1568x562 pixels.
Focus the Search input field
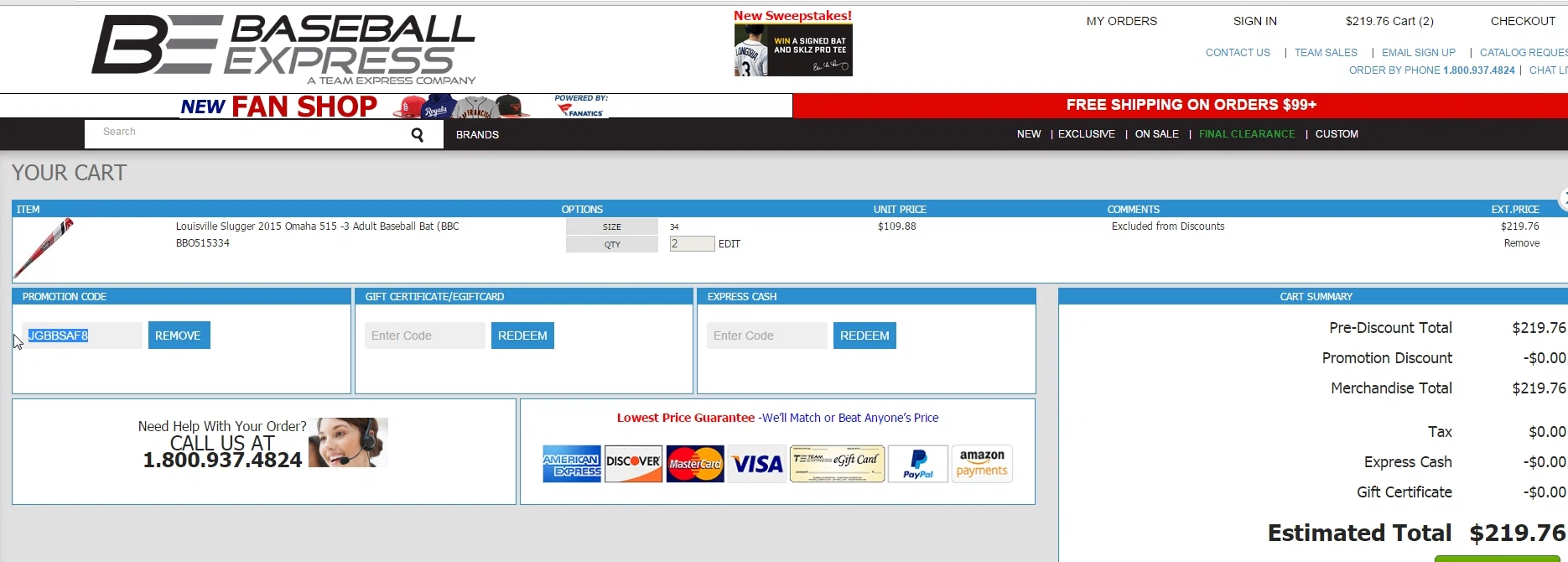248,133
